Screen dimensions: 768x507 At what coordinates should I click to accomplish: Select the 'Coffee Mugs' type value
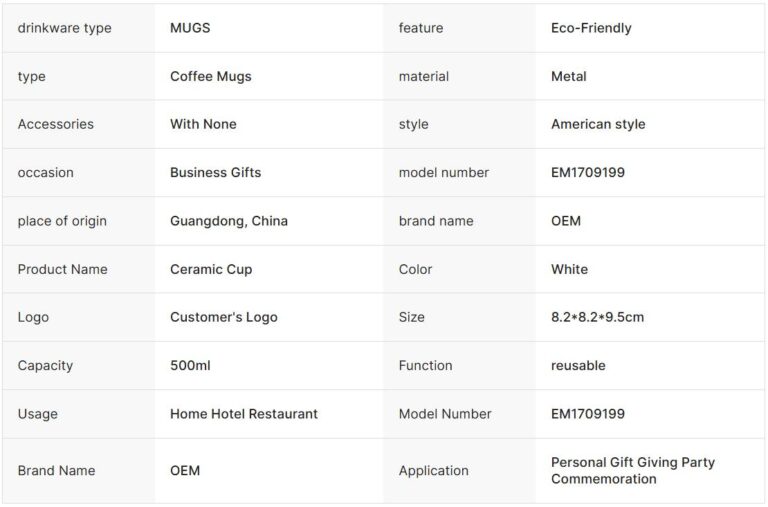210,76
